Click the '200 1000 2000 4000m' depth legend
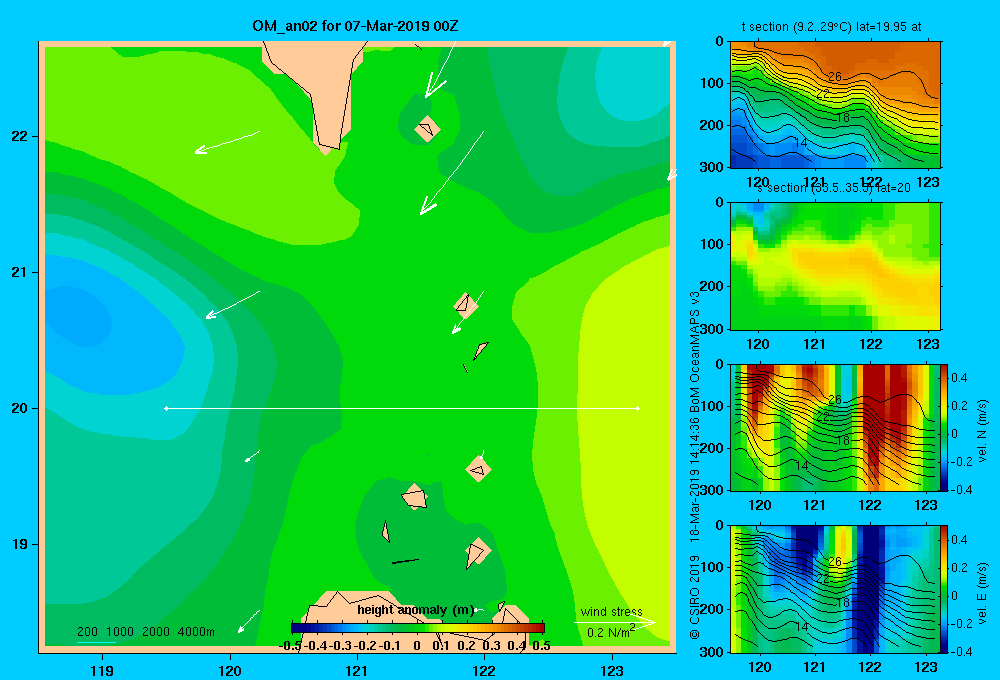 [x=145, y=632]
